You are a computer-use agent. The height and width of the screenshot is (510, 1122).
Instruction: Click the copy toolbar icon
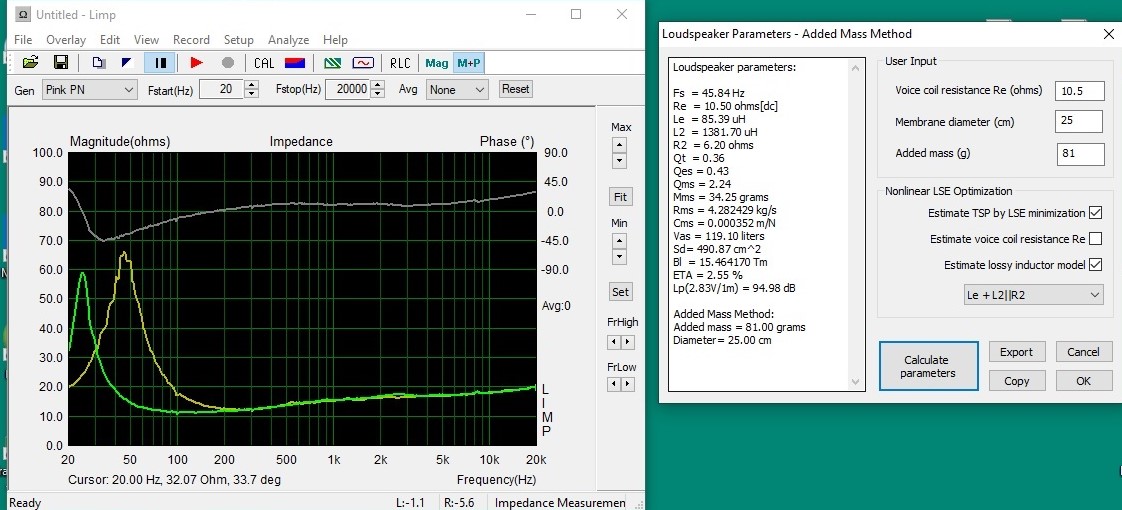(99, 63)
